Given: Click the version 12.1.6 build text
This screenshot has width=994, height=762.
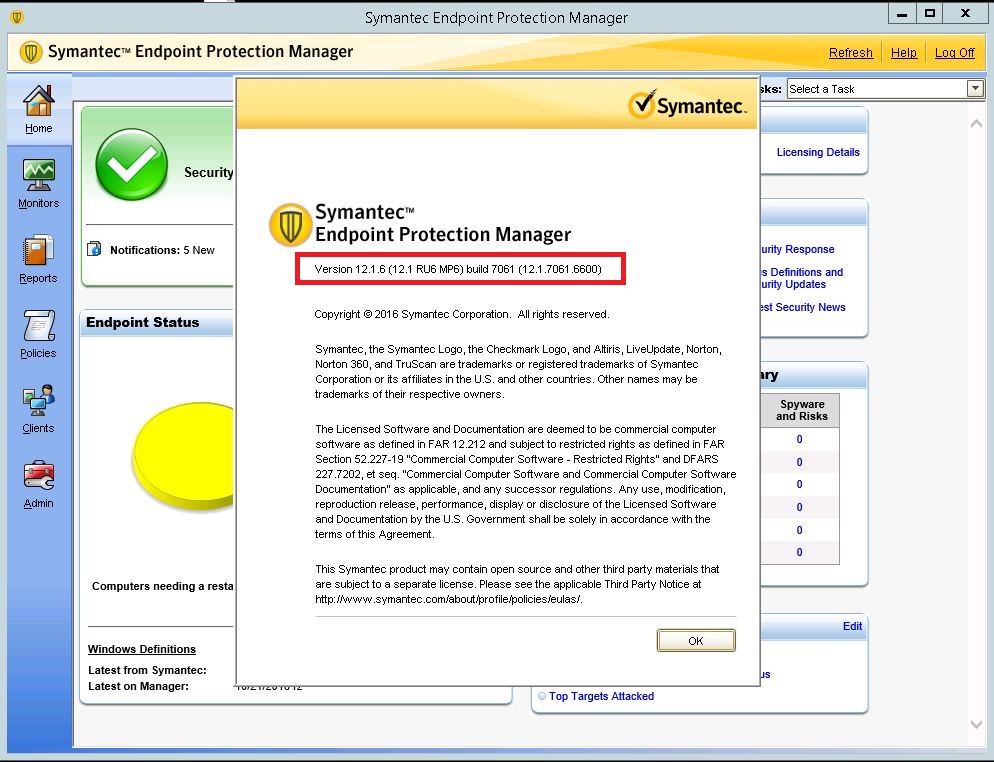Looking at the screenshot, I should (458, 269).
